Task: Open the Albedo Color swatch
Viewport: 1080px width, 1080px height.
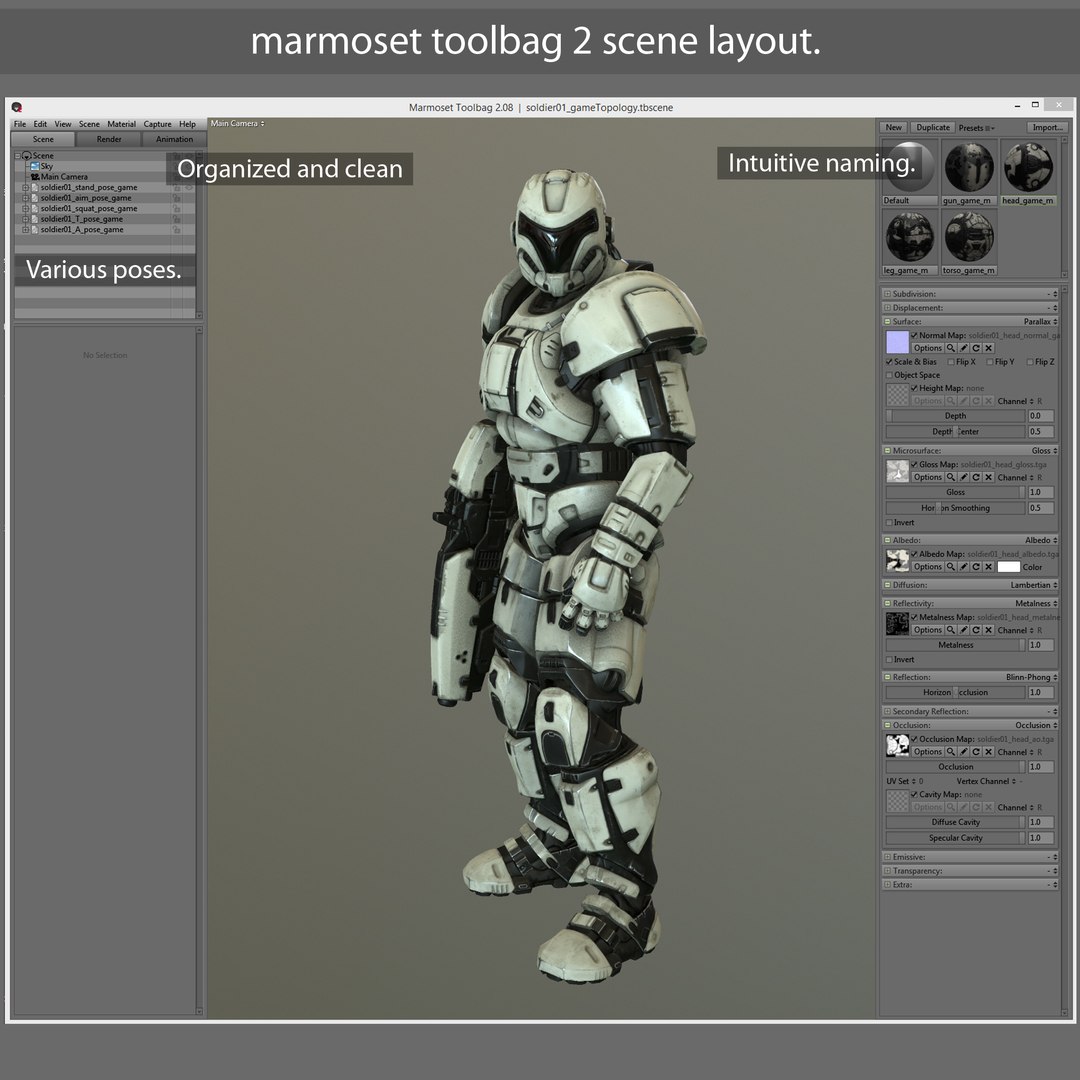Action: click(1008, 567)
